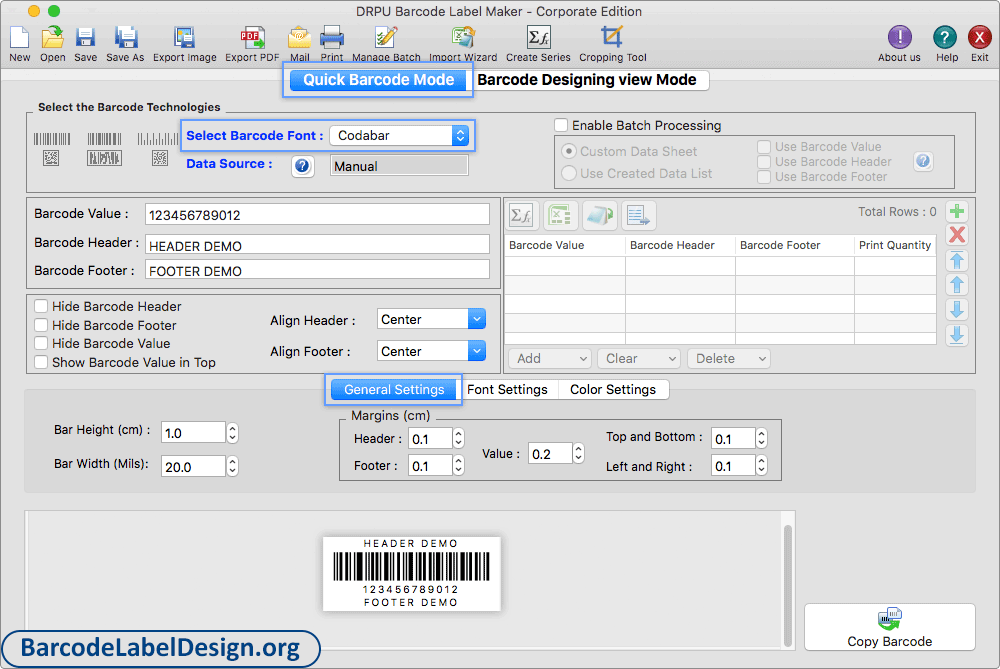Check Use Barcode Value option

point(764,147)
